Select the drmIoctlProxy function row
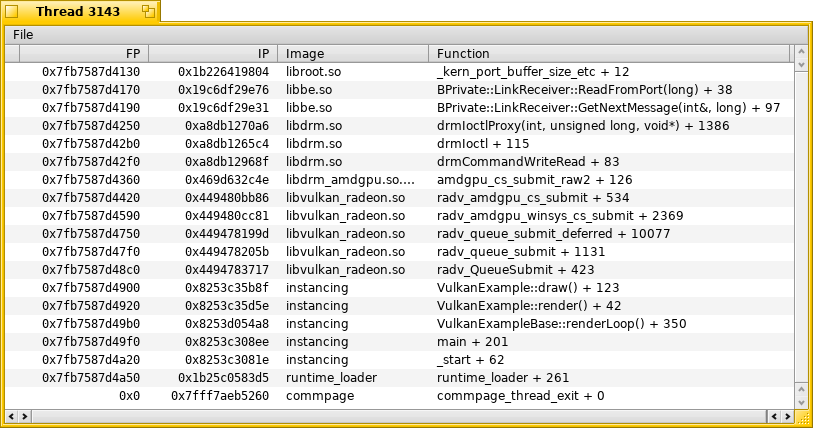 (x=399, y=126)
